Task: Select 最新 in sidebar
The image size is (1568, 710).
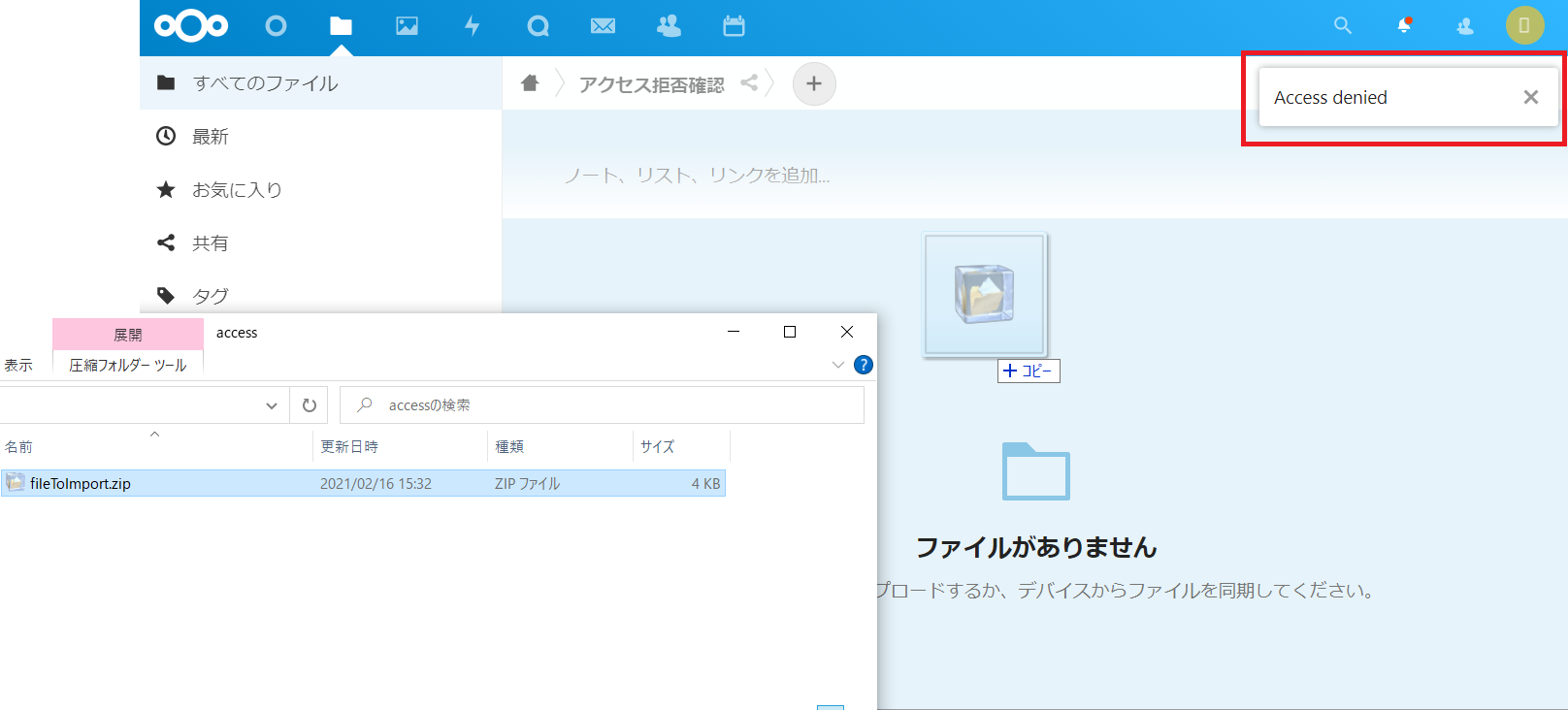Action: pyautogui.click(x=320, y=136)
